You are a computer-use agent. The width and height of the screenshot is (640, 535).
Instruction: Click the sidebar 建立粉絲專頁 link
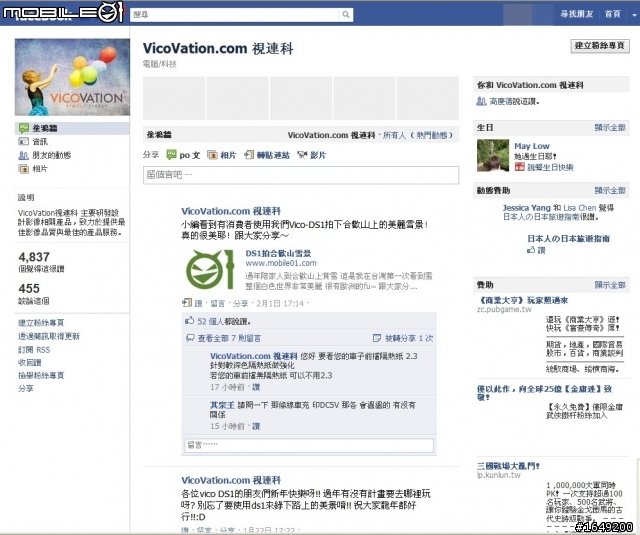tap(41, 323)
